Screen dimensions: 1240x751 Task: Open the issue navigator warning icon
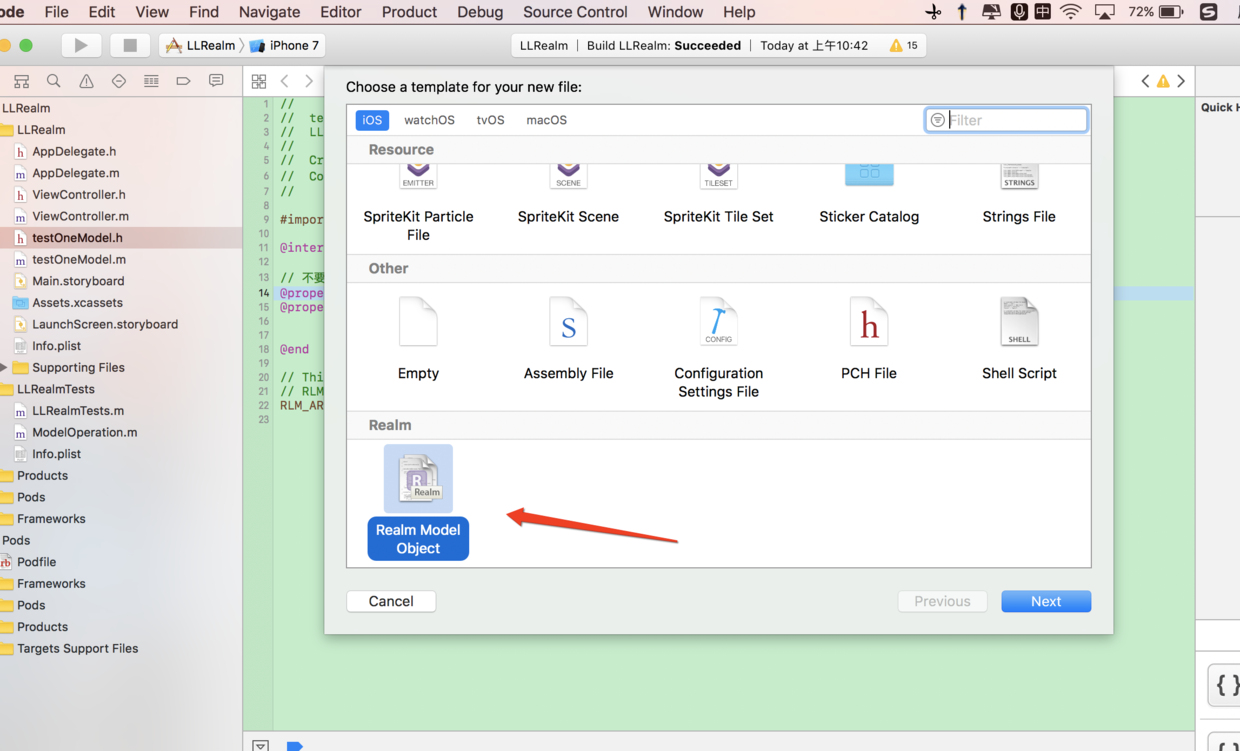click(86, 81)
